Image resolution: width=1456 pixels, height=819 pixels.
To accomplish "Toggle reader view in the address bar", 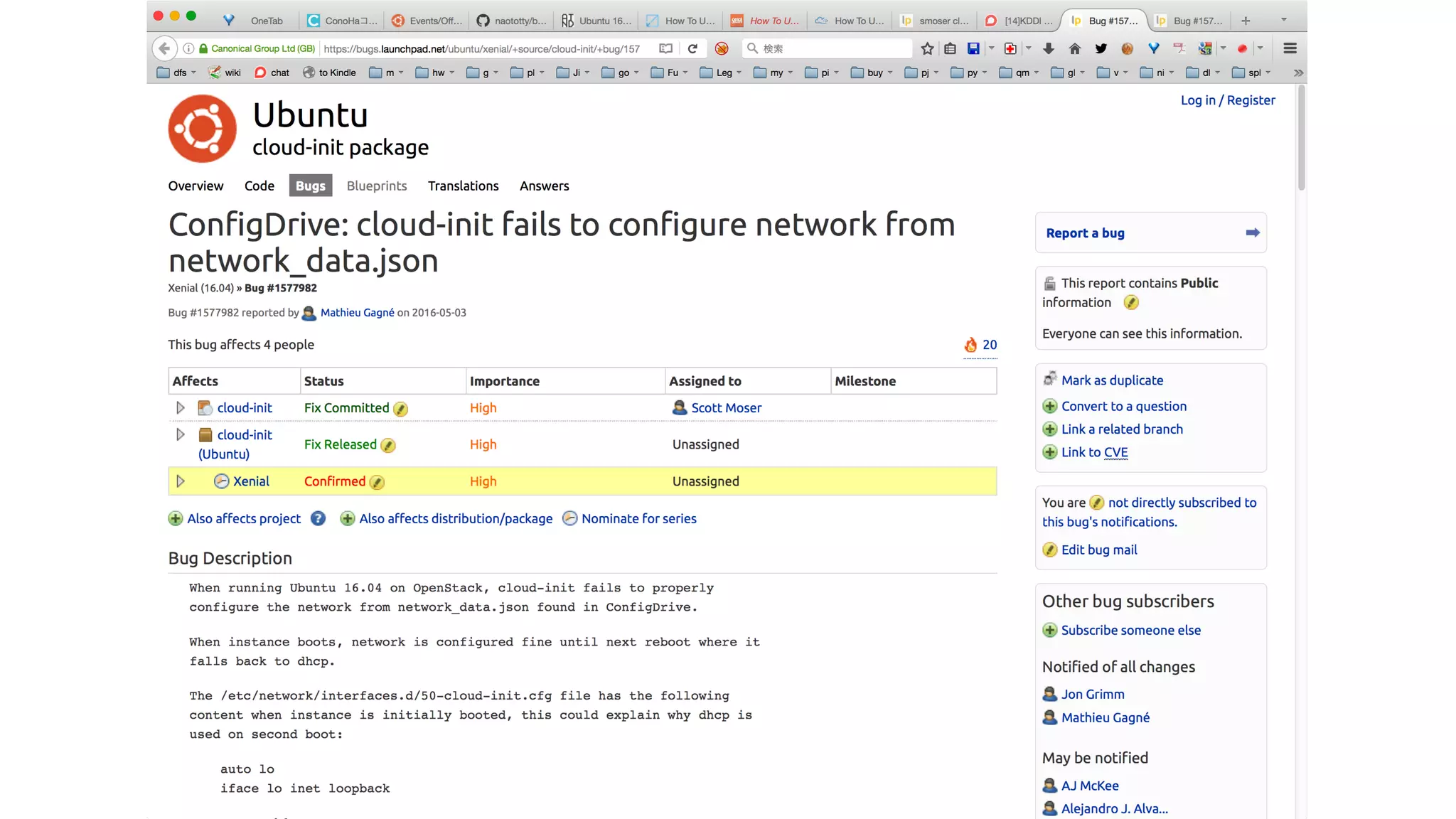I will pos(665,48).
